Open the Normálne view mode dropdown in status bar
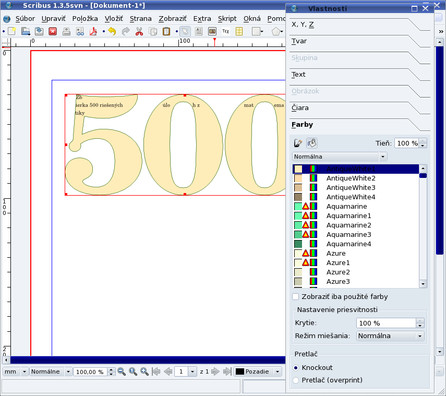Screen dimensions: 446x396 click(50, 371)
